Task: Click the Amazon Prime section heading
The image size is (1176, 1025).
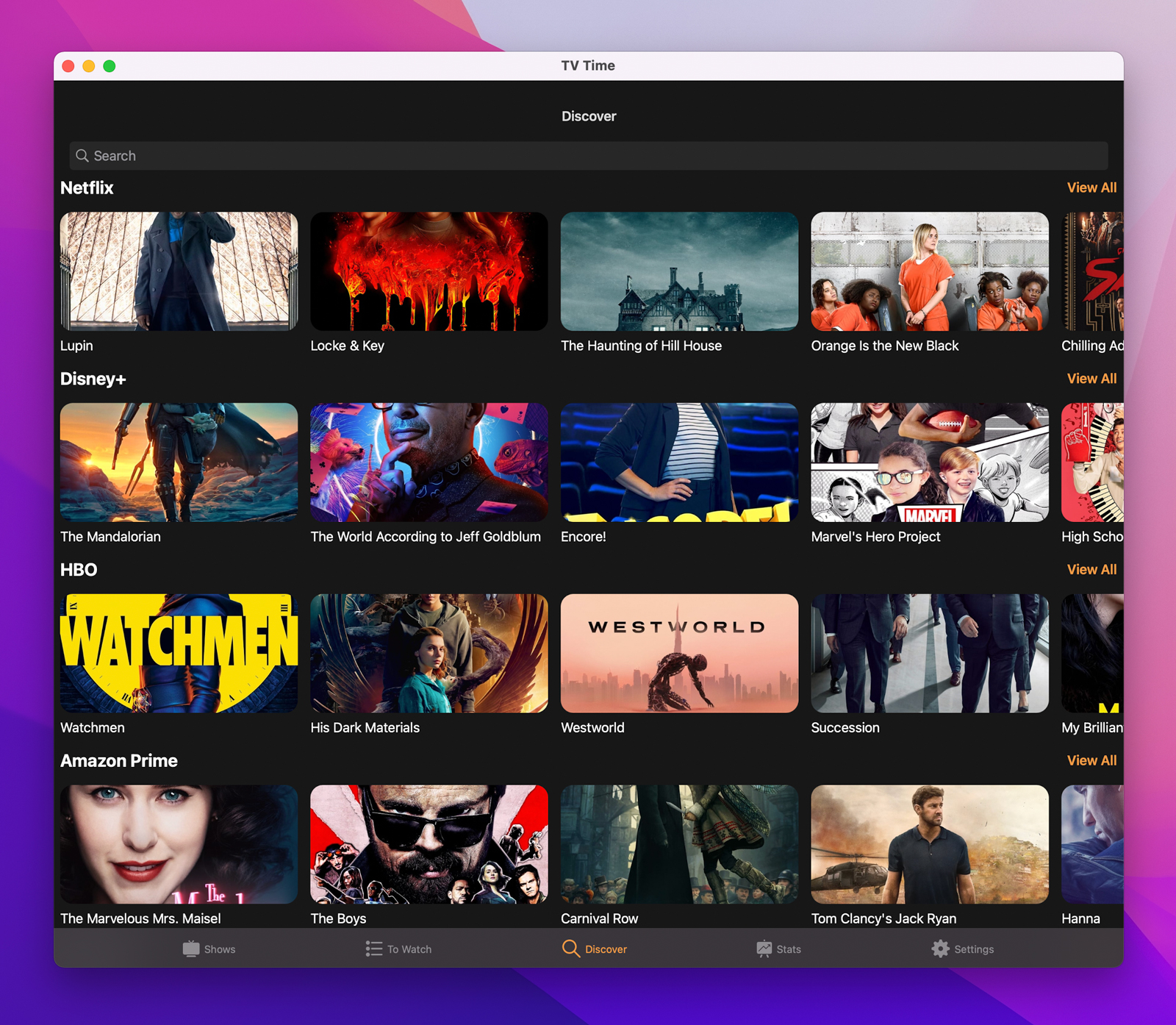Action: pos(119,760)
